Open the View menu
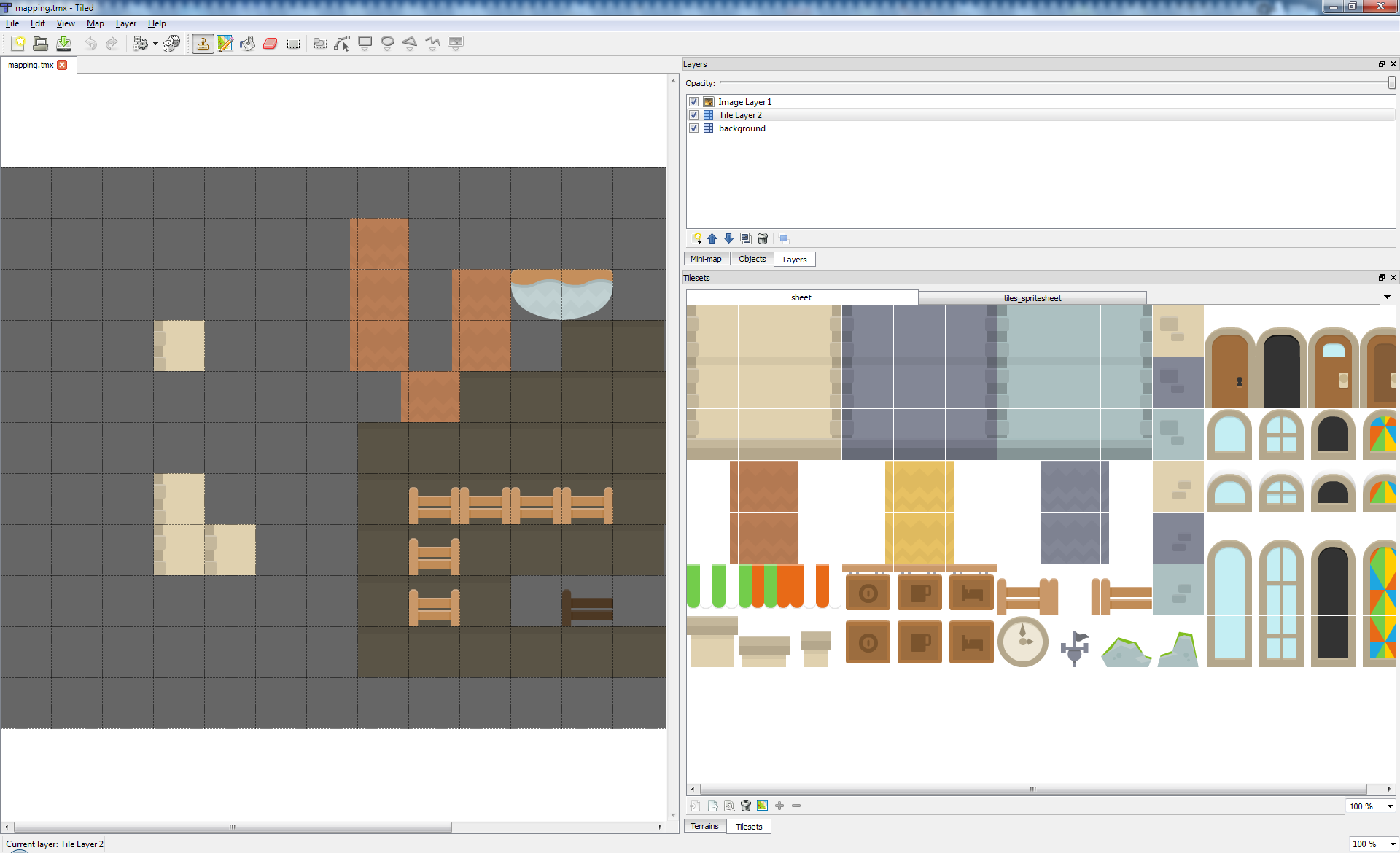The height and width of the screenshot is (853, 1400). pyautogui.click(x=66, y=23)
